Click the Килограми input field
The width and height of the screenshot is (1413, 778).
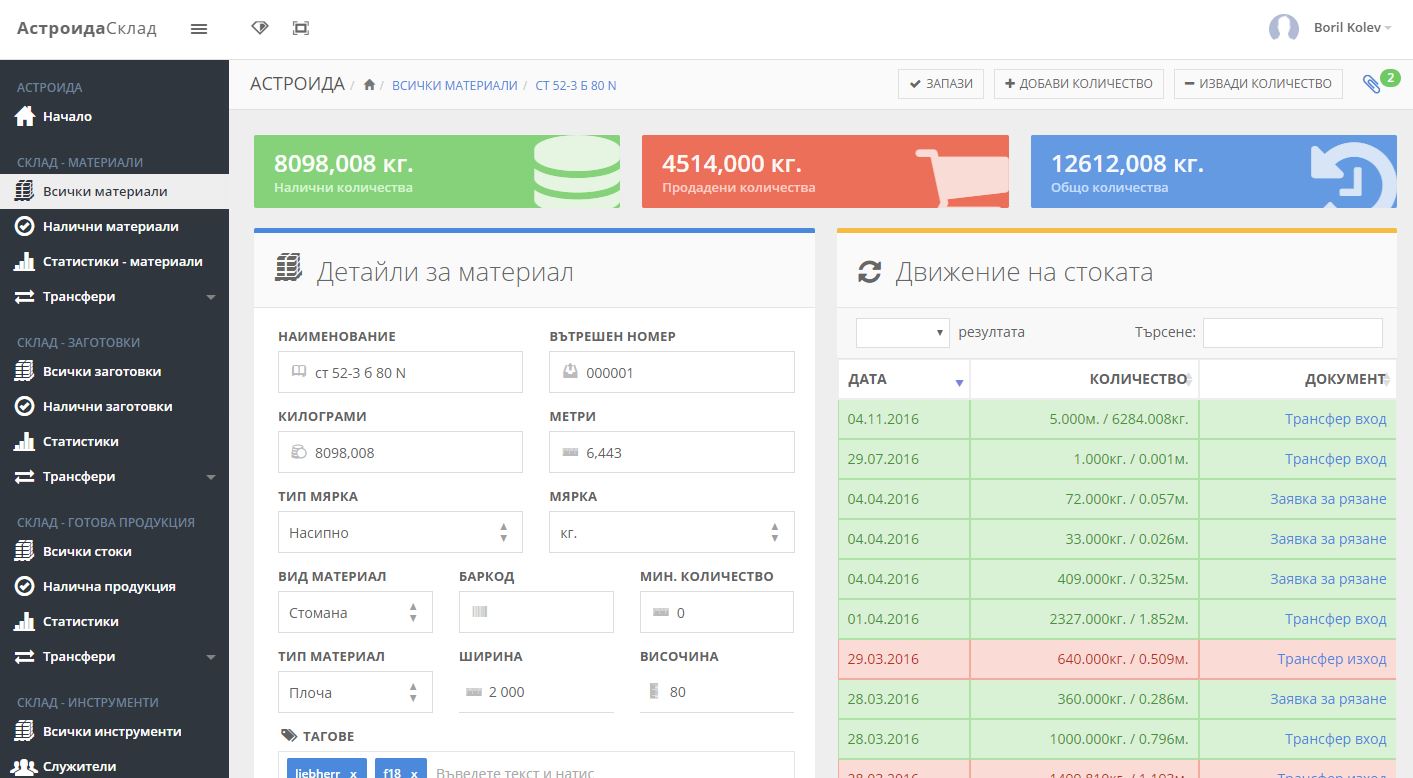[x=400, y=452]
